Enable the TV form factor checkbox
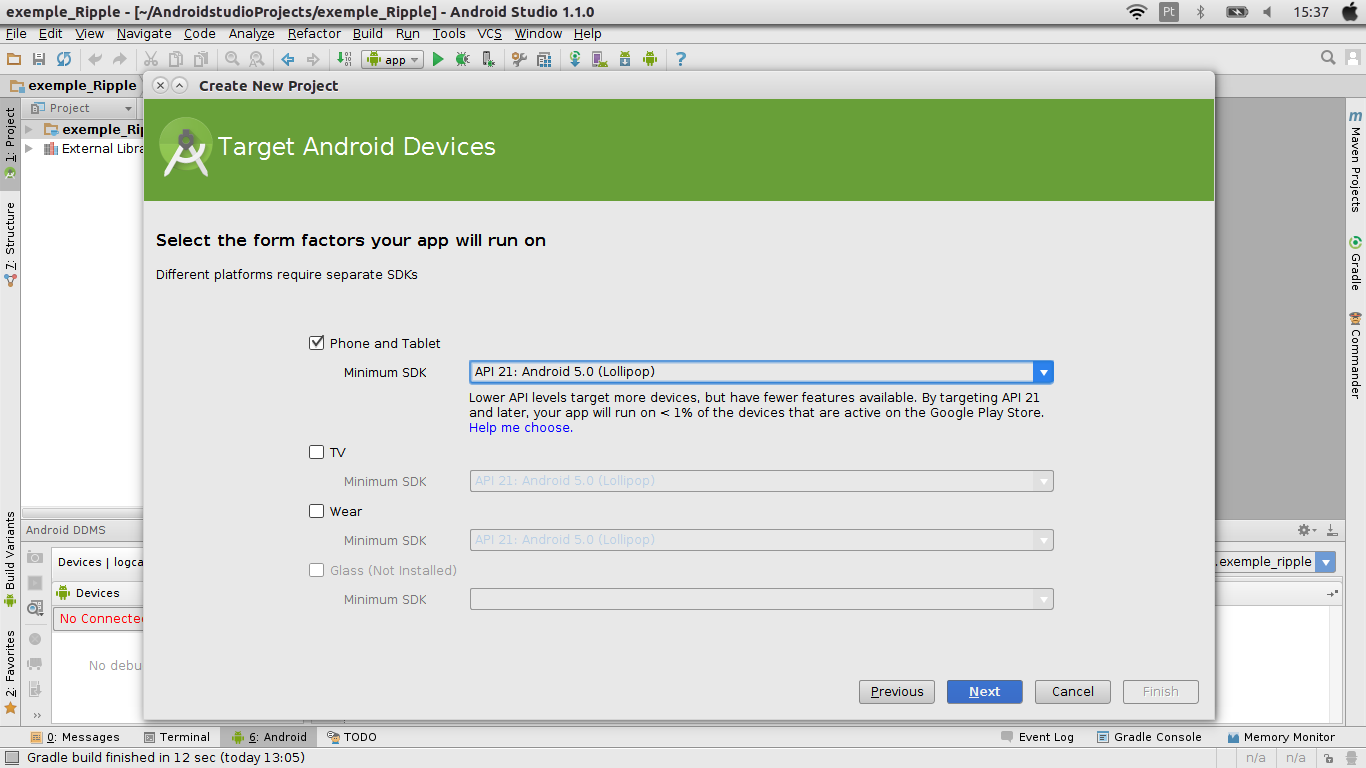 (x=317, y=452)
